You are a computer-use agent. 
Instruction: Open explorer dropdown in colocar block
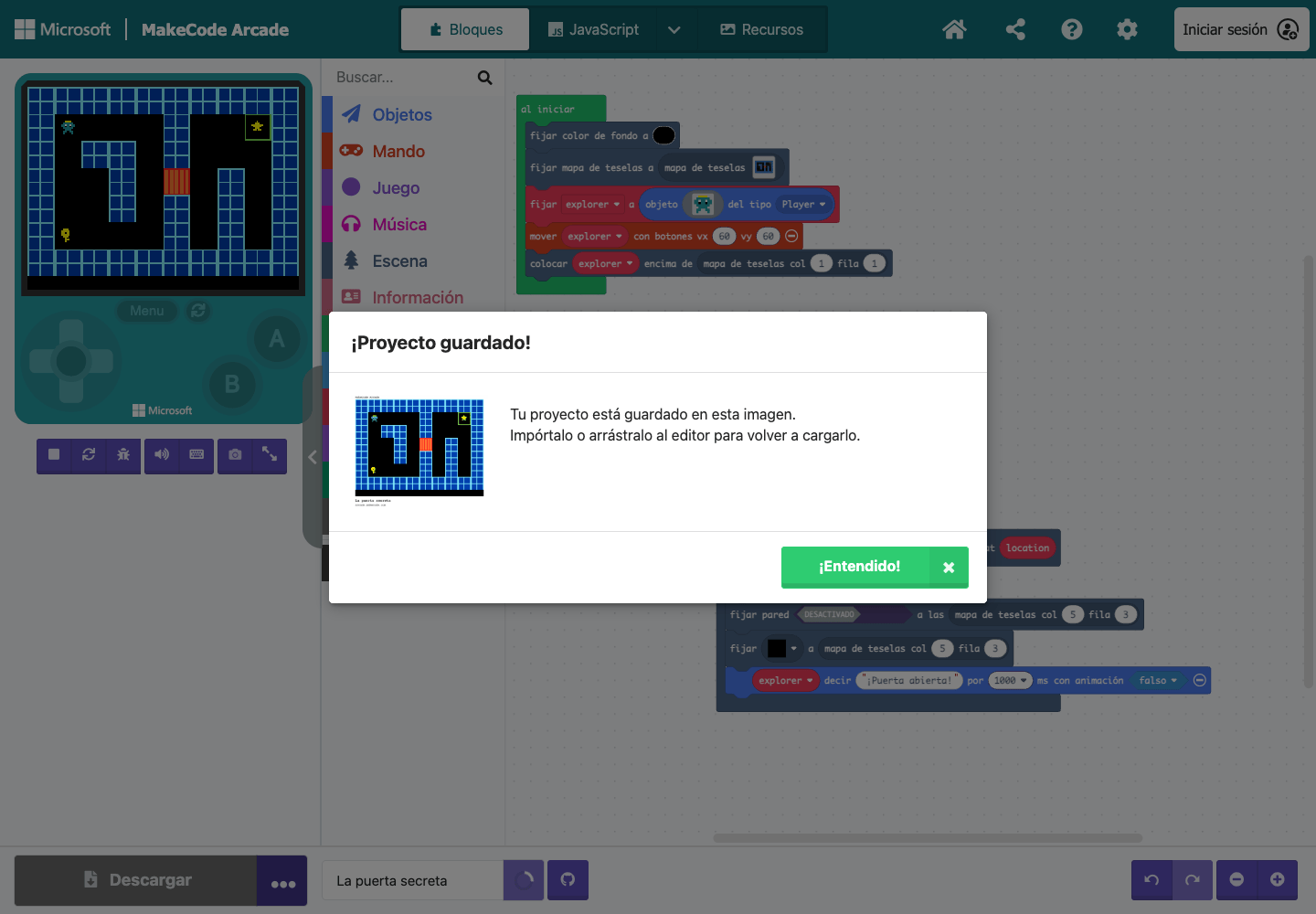604,264
